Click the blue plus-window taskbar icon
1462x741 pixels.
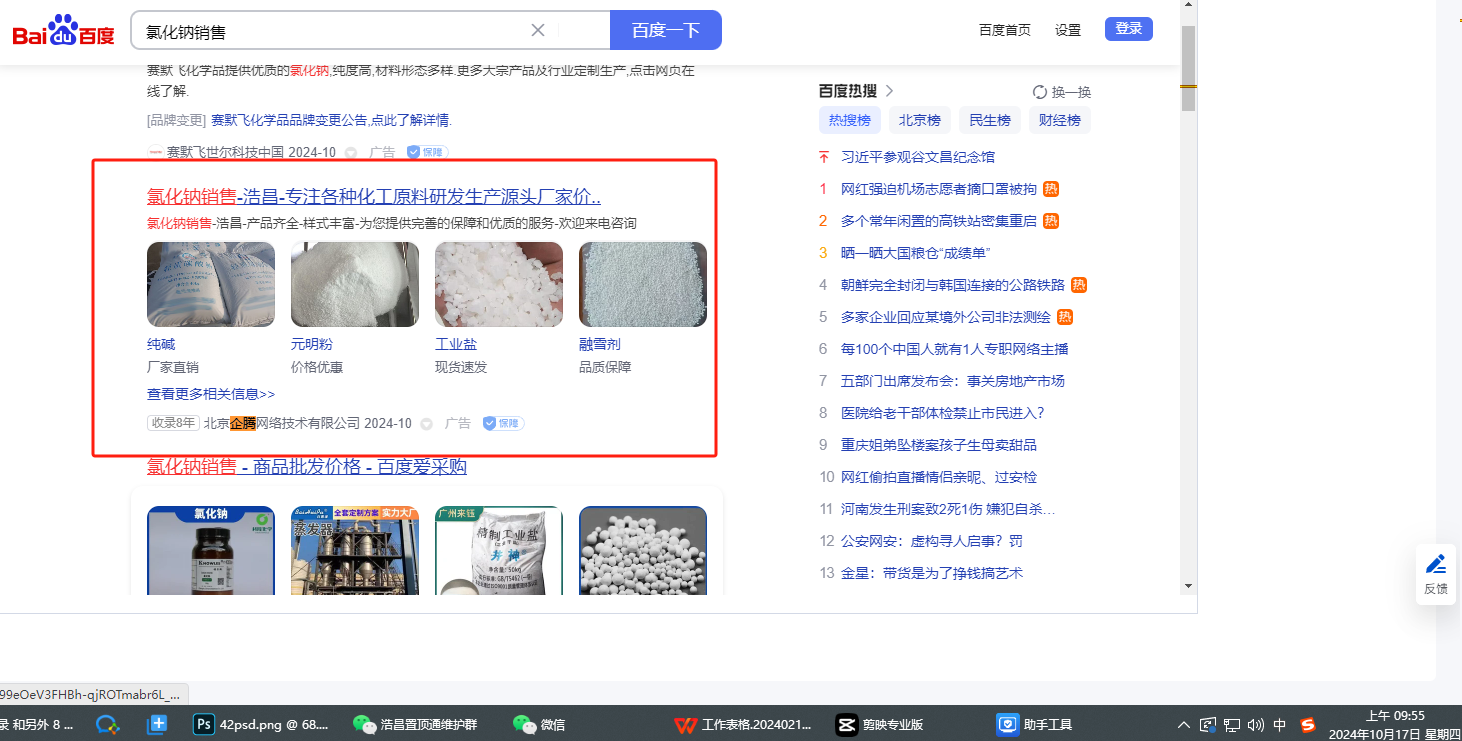157,725
